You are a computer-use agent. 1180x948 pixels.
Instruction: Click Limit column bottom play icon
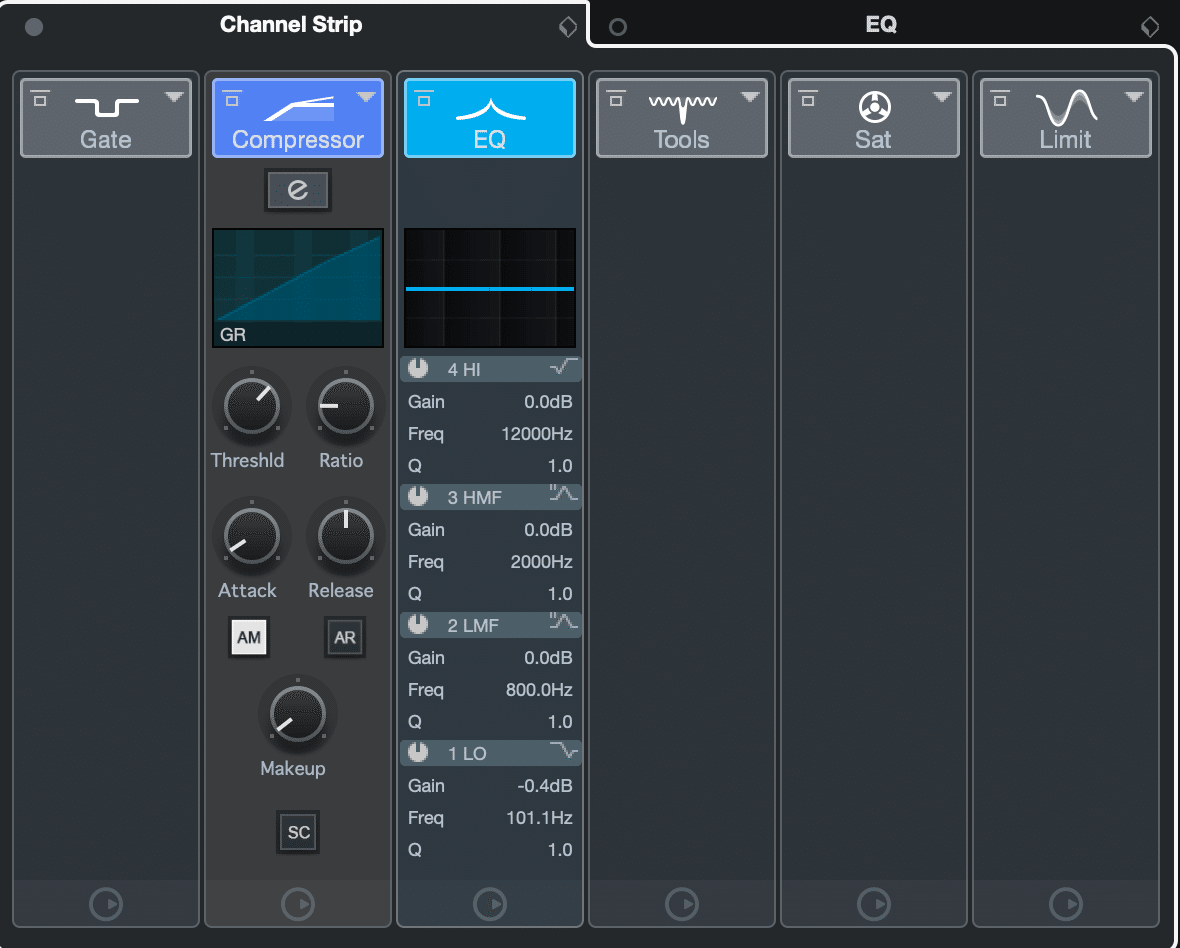[1066, 904]
